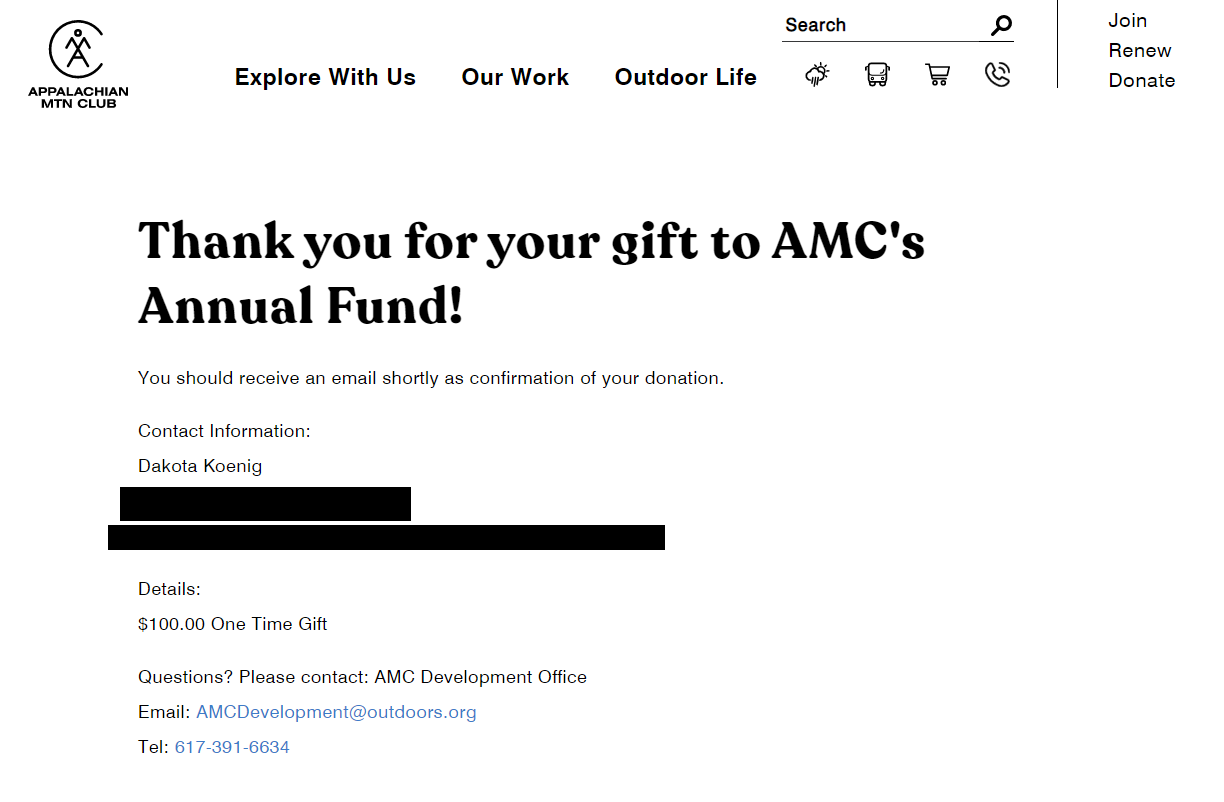Click into the Search field

pyautogui.click(x=884, y=26)
